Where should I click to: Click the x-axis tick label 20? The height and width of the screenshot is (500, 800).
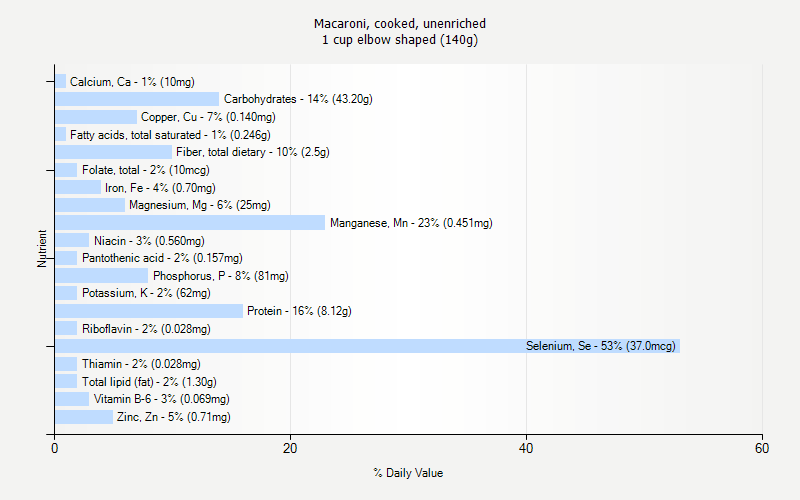tap(290, 448)
